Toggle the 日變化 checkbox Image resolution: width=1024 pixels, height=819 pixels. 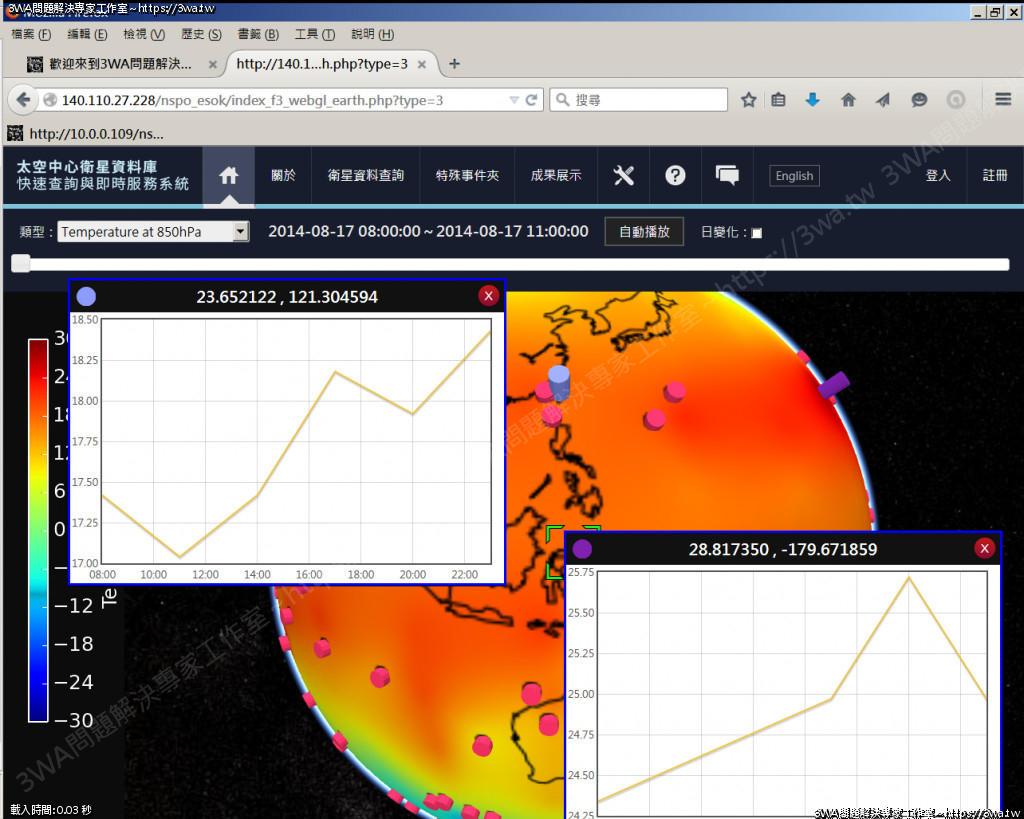pyautogui.click(x=757, y=233)
